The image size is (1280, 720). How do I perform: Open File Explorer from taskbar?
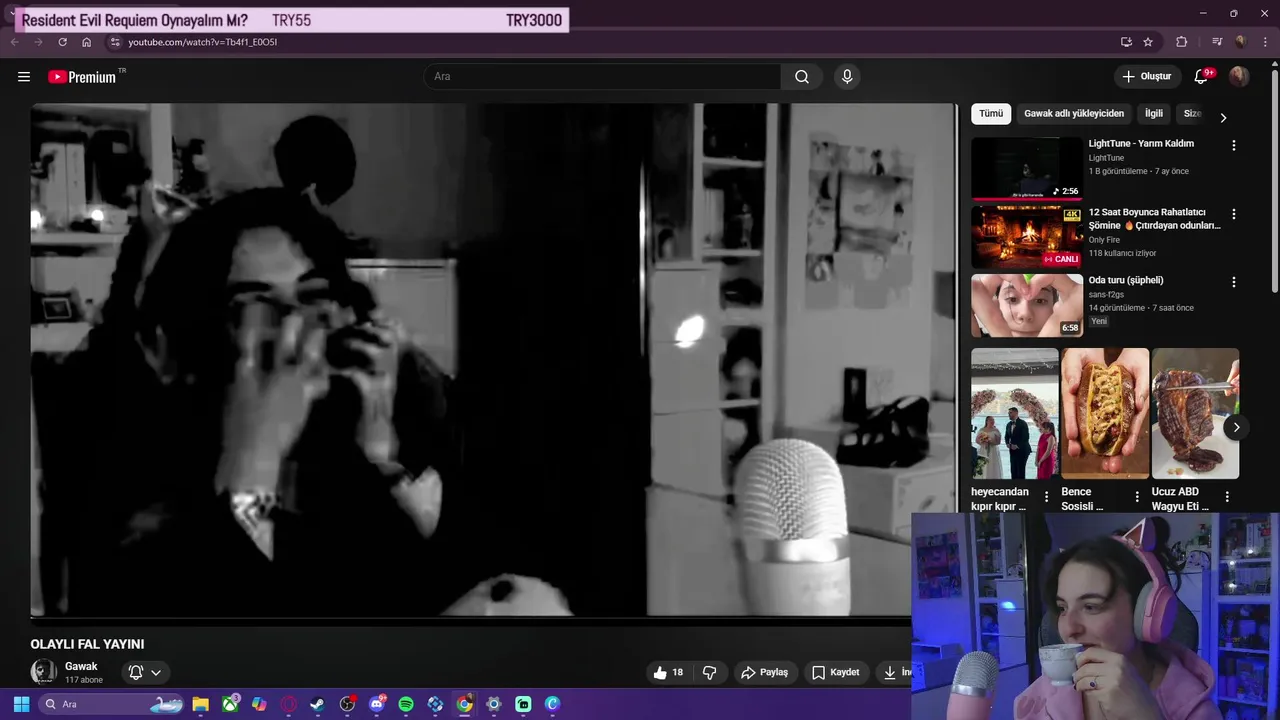[x=200, y=704]
